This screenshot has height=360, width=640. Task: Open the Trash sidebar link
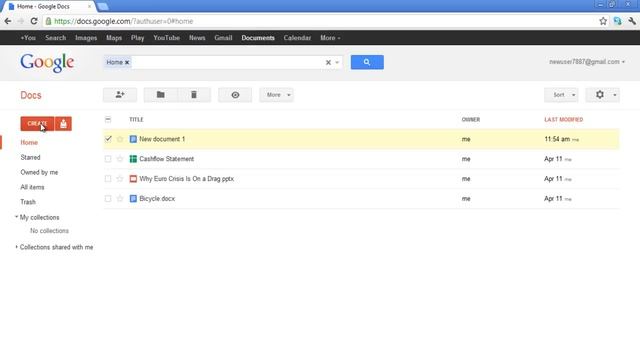28,202
